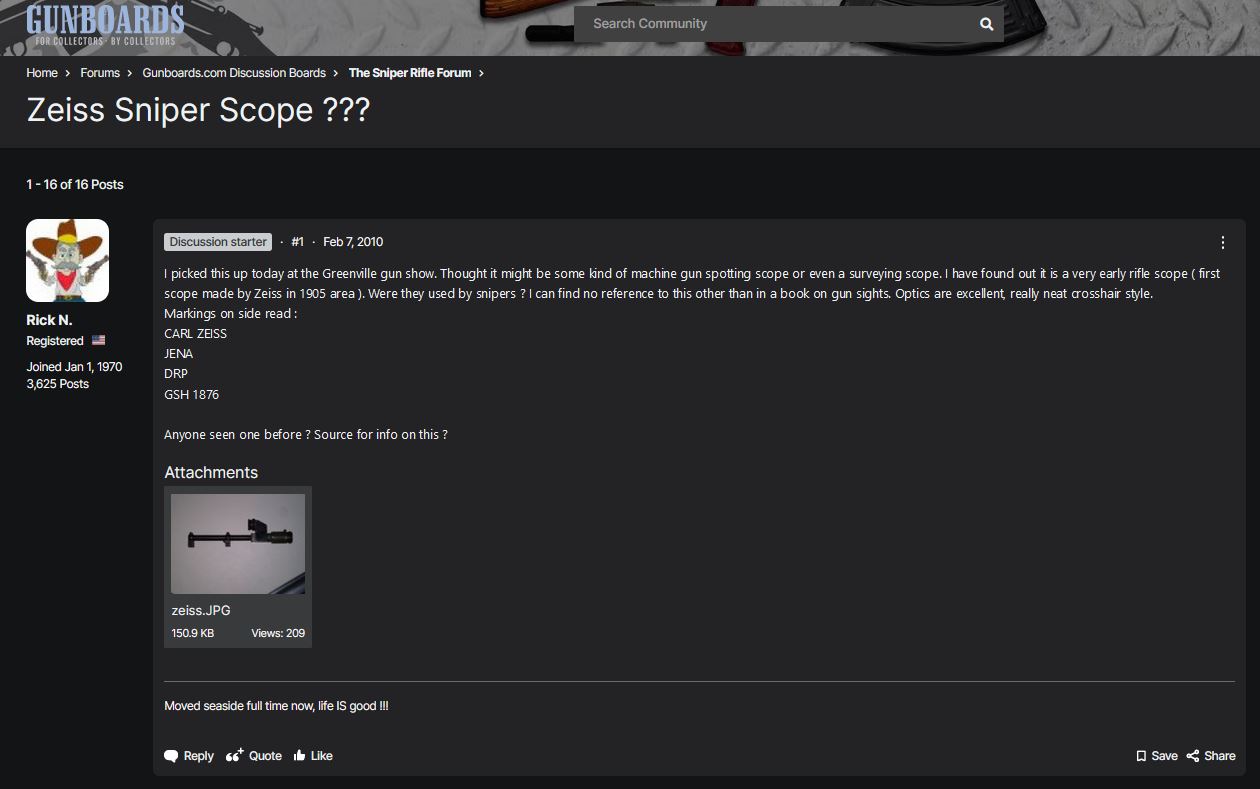This screenshot has height=789, width=1260.
Task: Share the post via the Share icon
Action: [x=1211, y=756]
